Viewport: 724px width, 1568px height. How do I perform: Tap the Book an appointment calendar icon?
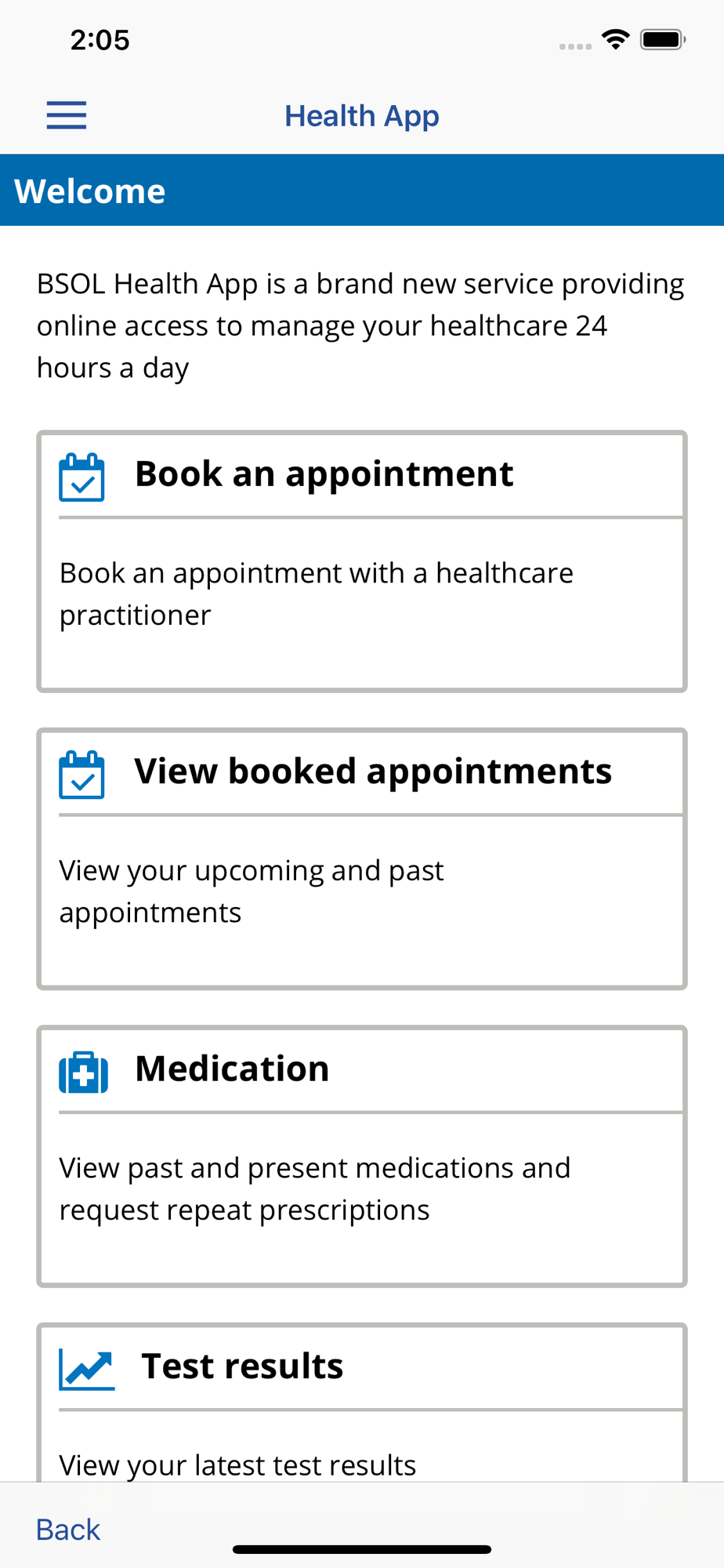point(81,477)
